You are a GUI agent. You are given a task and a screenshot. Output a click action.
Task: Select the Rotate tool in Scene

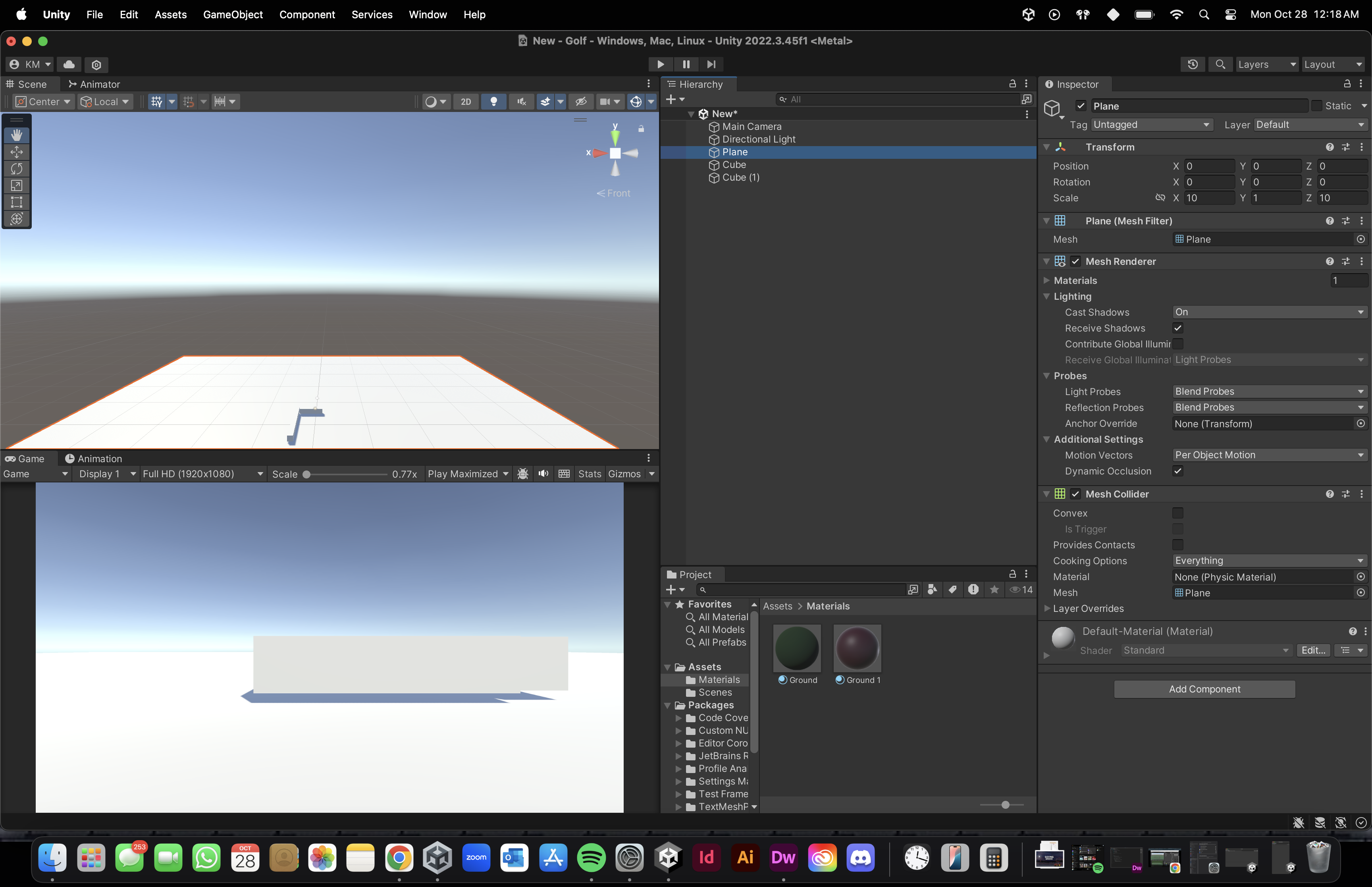17,168
